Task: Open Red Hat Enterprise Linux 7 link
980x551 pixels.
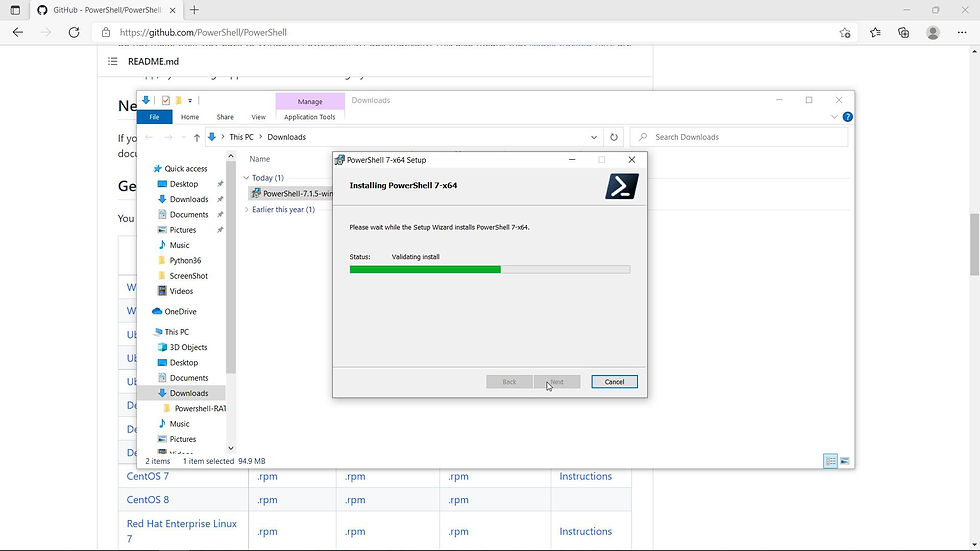Action: pos(181,531)
